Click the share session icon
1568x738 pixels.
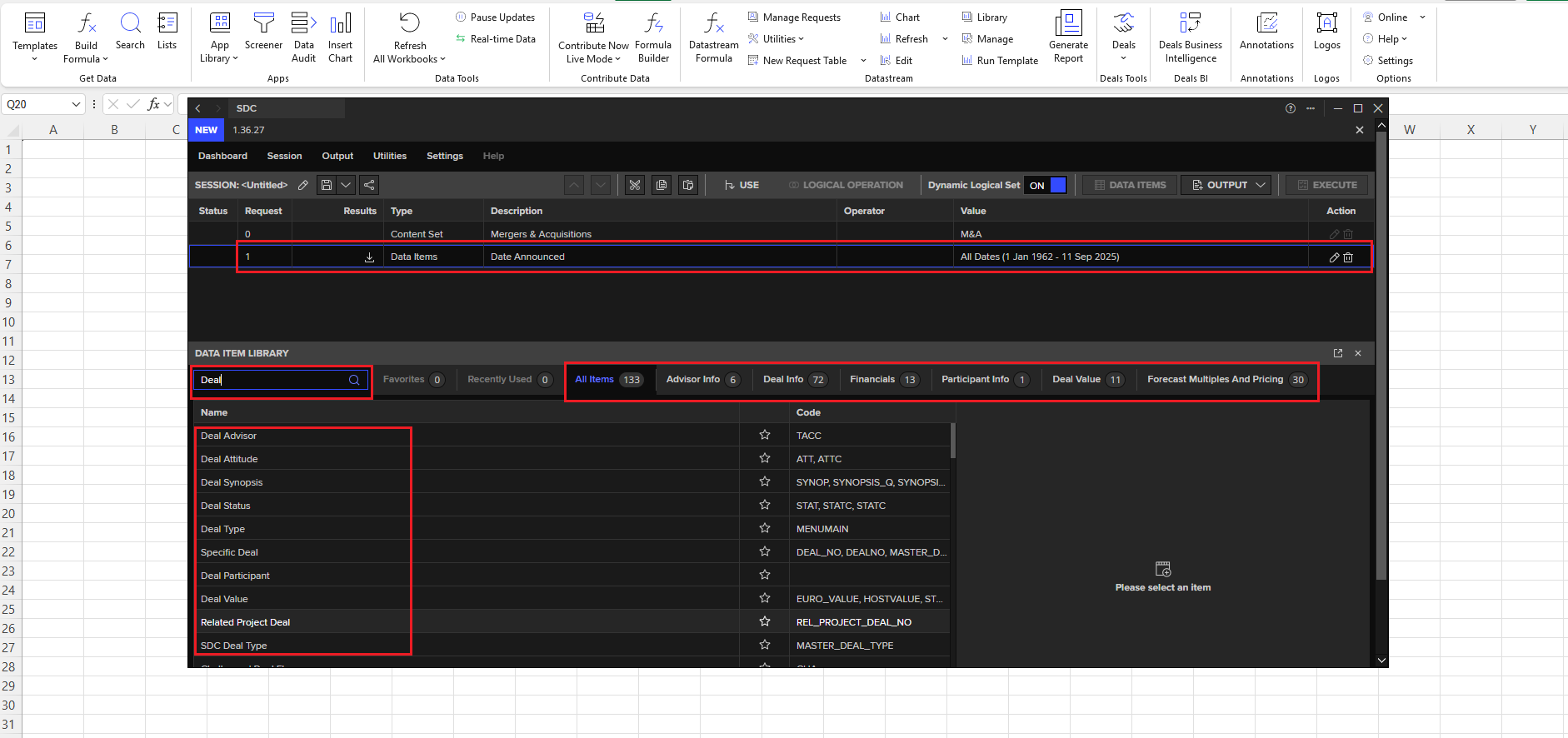point(369,185)
